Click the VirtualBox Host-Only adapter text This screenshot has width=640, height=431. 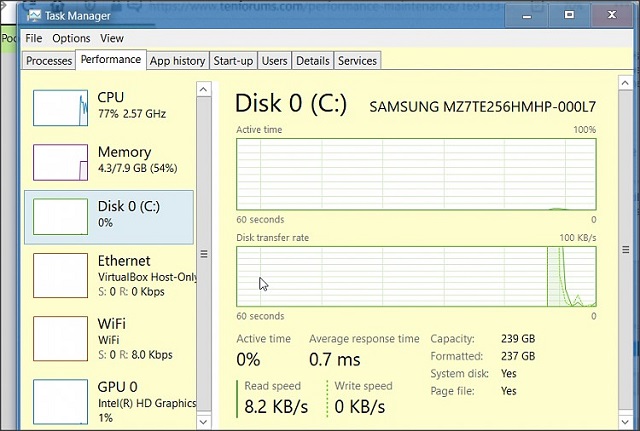point(147,277)
